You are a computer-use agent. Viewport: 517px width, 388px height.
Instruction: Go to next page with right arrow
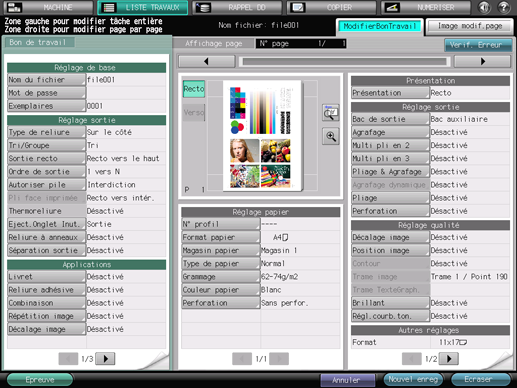click(x=482, y=61)
